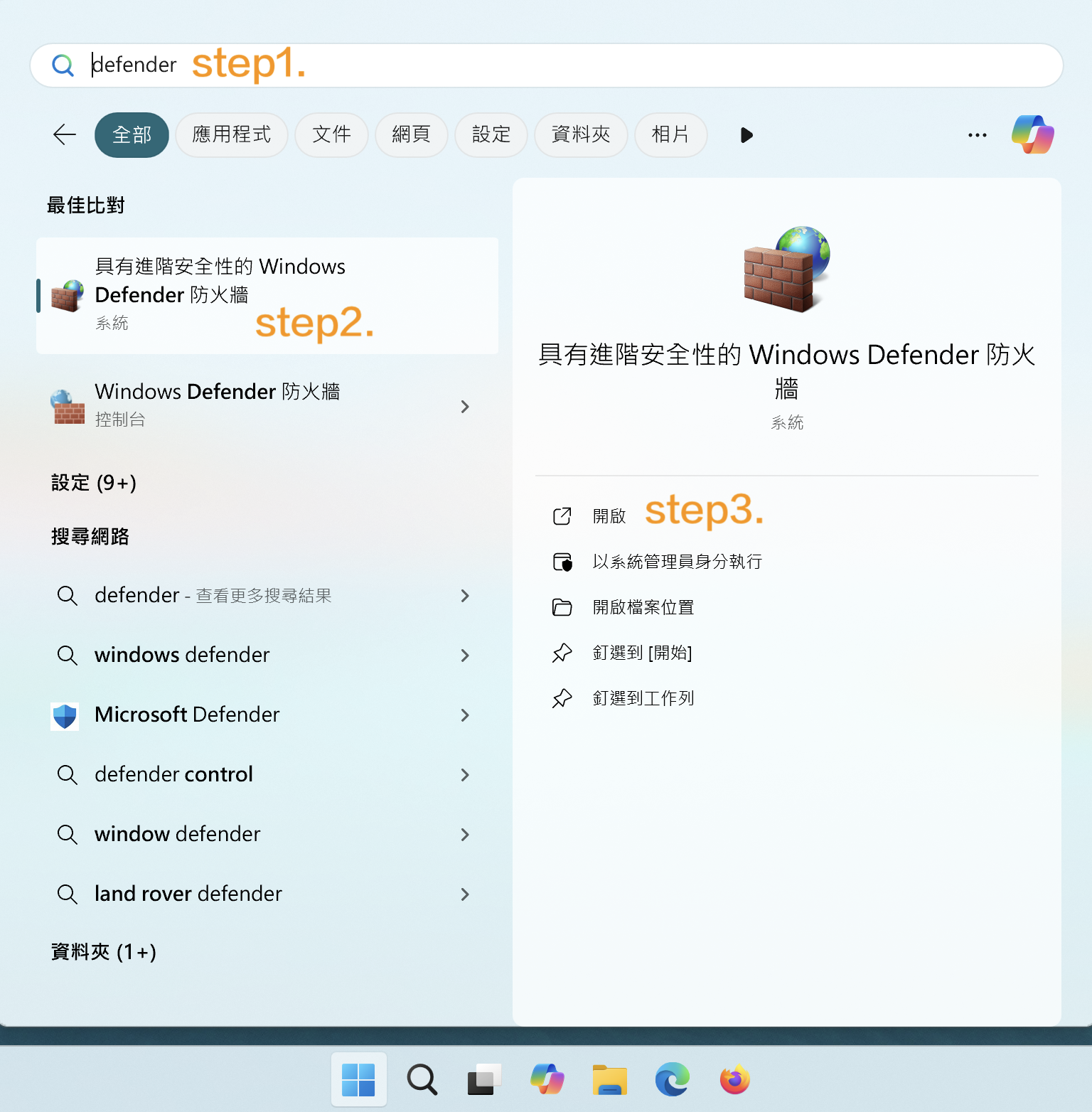Image resolution: width=1092 pixels, height=1112 pixels.
Task: Select the 文件 filter tab
Action: tap(331, 134)
